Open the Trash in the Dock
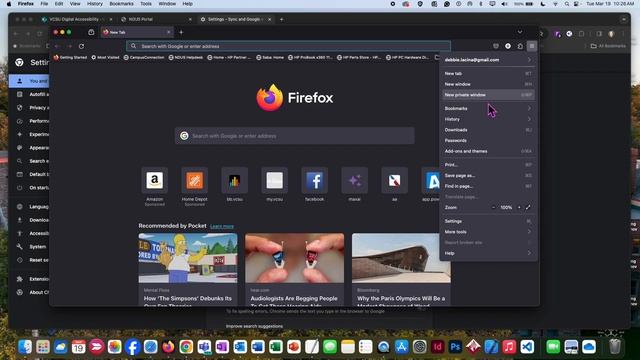This screenshot has height=360, width=640. tap(615, 347)
